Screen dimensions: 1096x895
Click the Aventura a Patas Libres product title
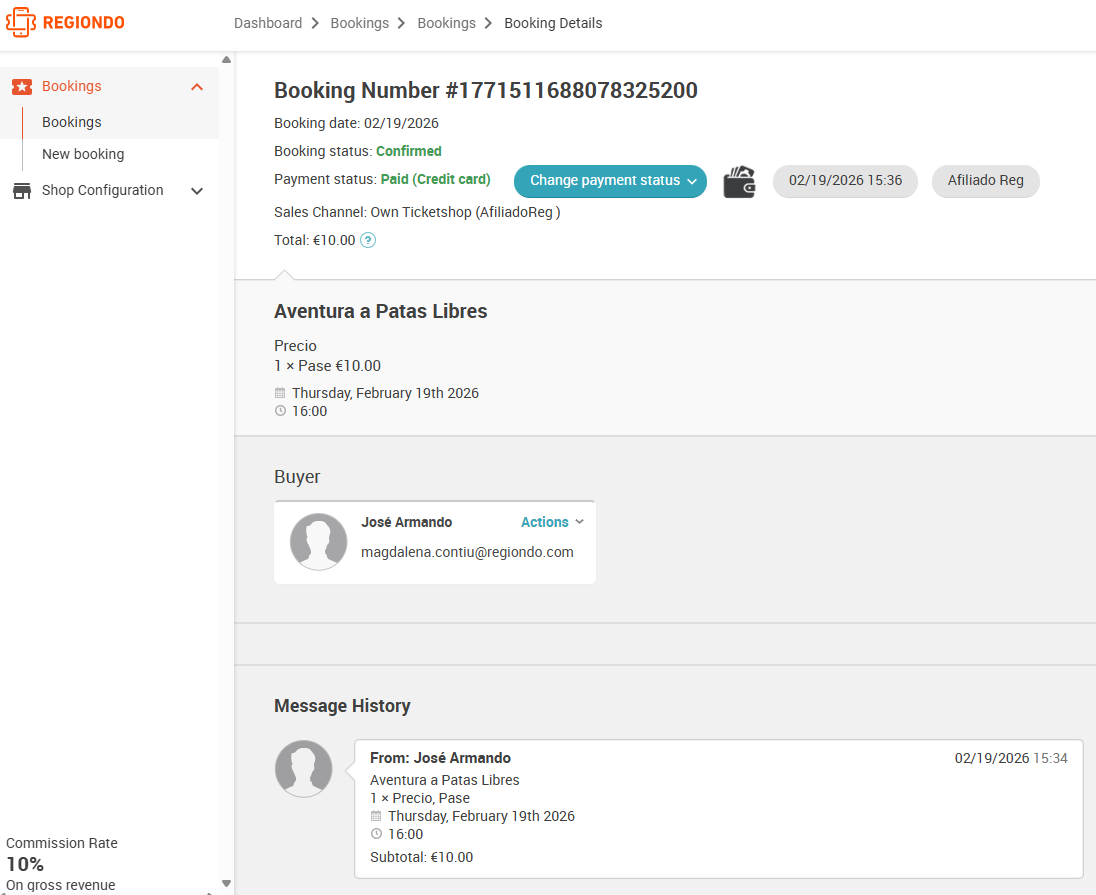click(x=380, y=311)
